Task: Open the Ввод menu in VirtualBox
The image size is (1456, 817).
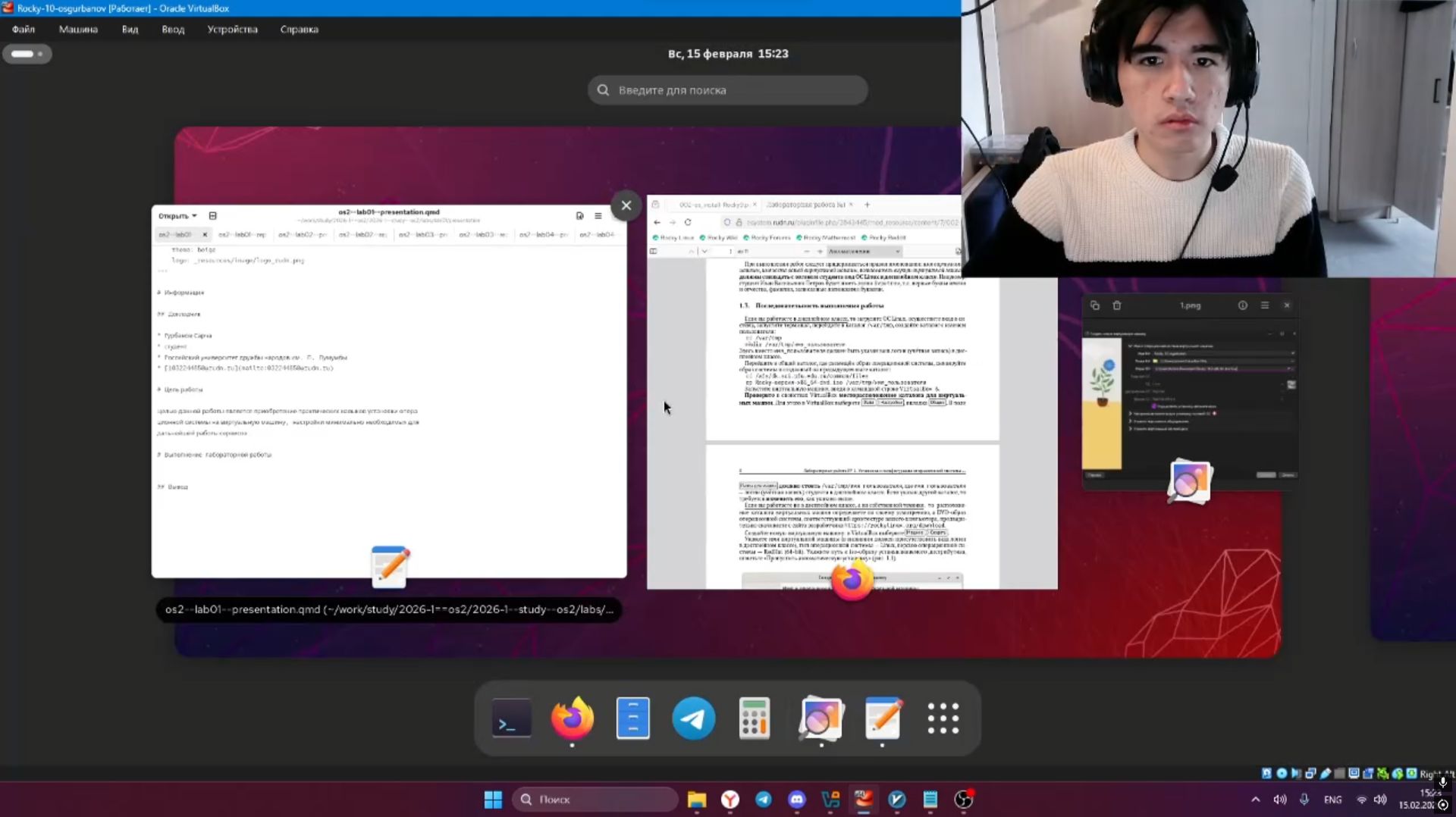Action: click(x=173, y=30)
